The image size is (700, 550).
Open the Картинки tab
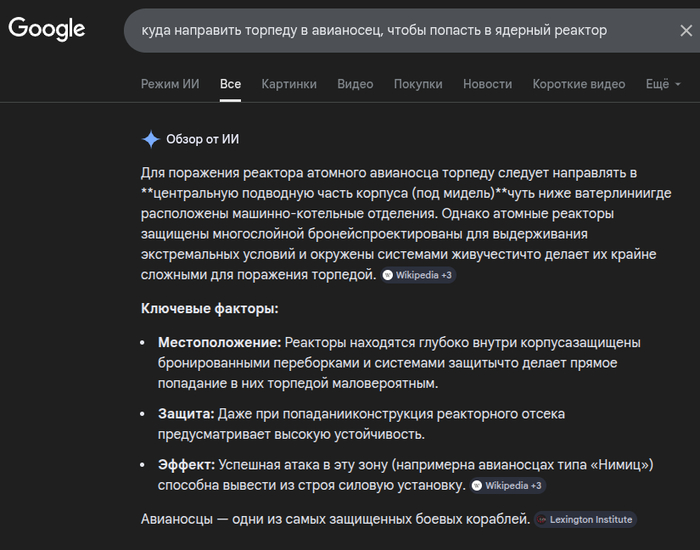click(289, 84)
